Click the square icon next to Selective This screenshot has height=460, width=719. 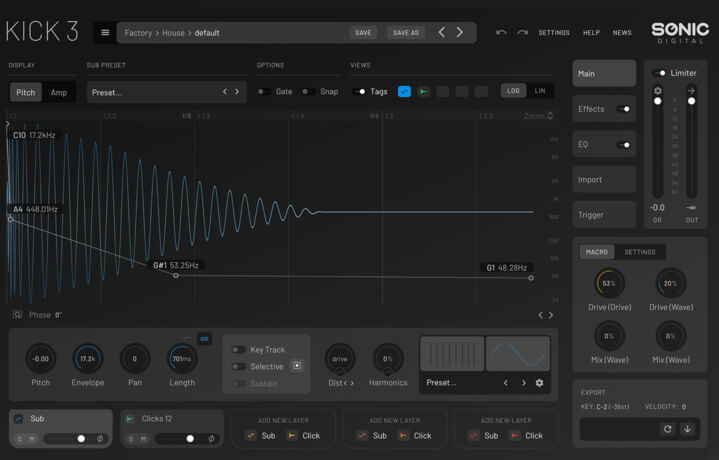click(297, 366)
